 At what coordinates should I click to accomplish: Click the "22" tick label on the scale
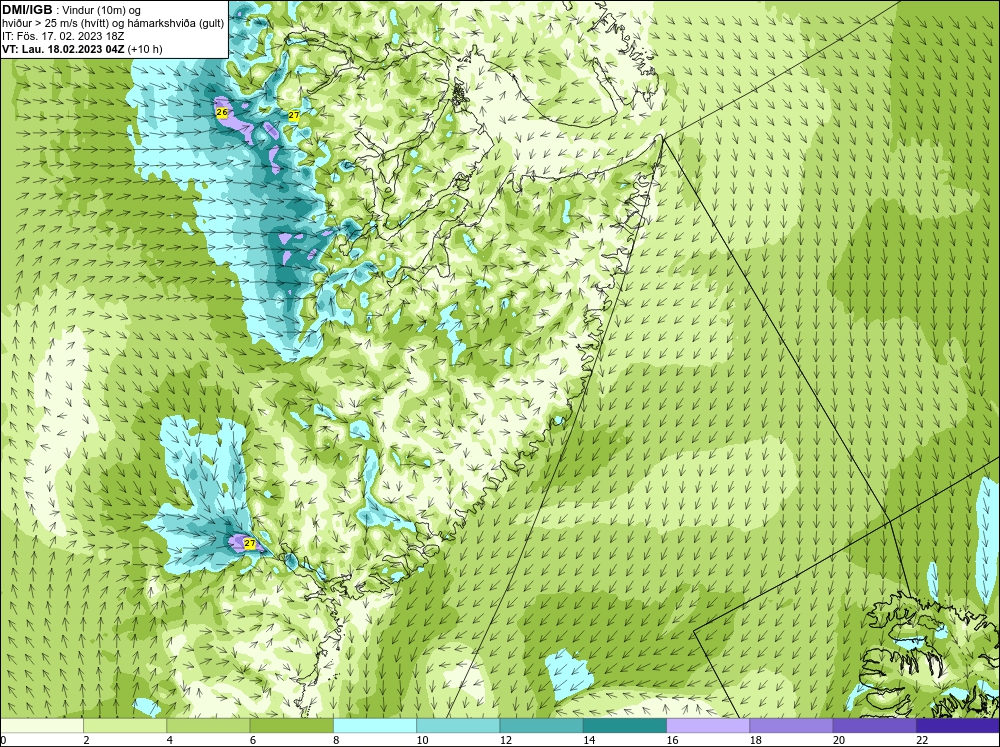pyautogui.click(x=922, y=740)
